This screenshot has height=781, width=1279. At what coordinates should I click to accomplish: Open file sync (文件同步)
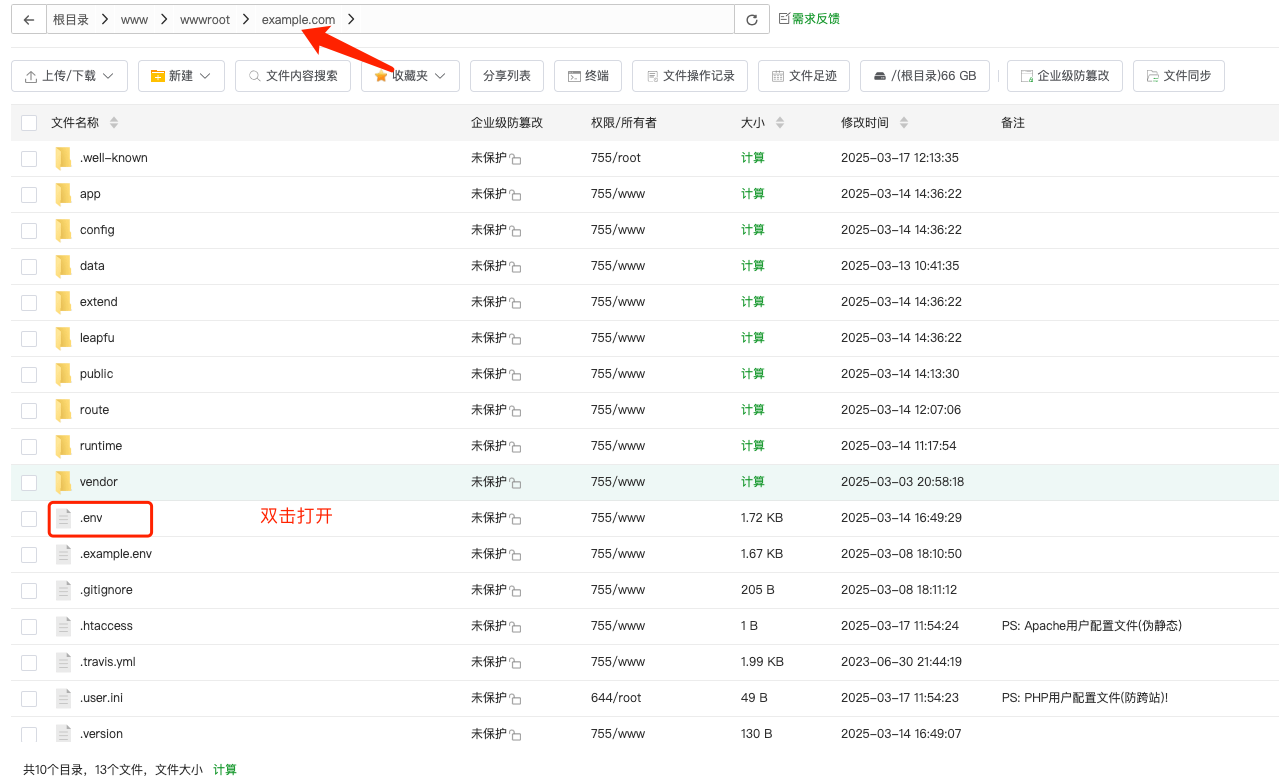(1178, 76)
